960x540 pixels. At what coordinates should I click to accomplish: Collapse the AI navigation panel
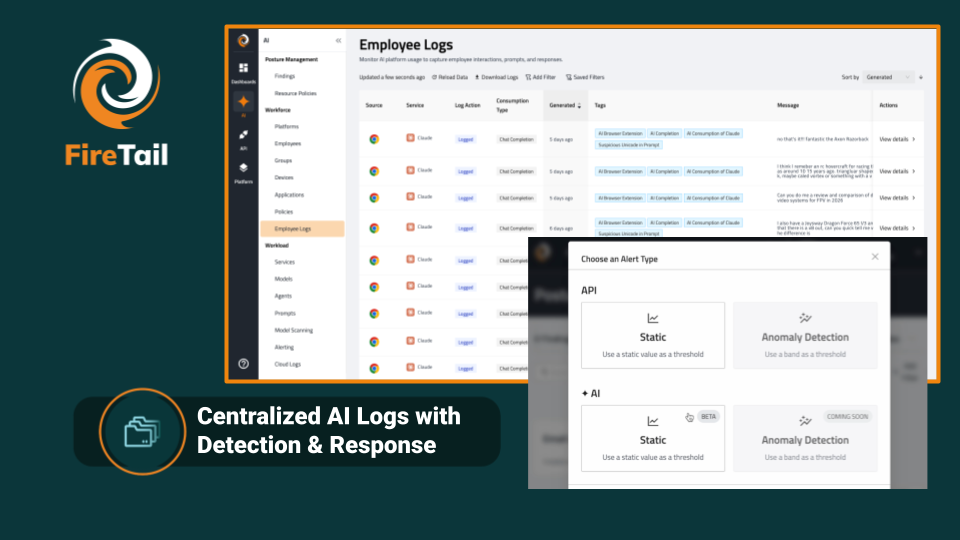338,40
